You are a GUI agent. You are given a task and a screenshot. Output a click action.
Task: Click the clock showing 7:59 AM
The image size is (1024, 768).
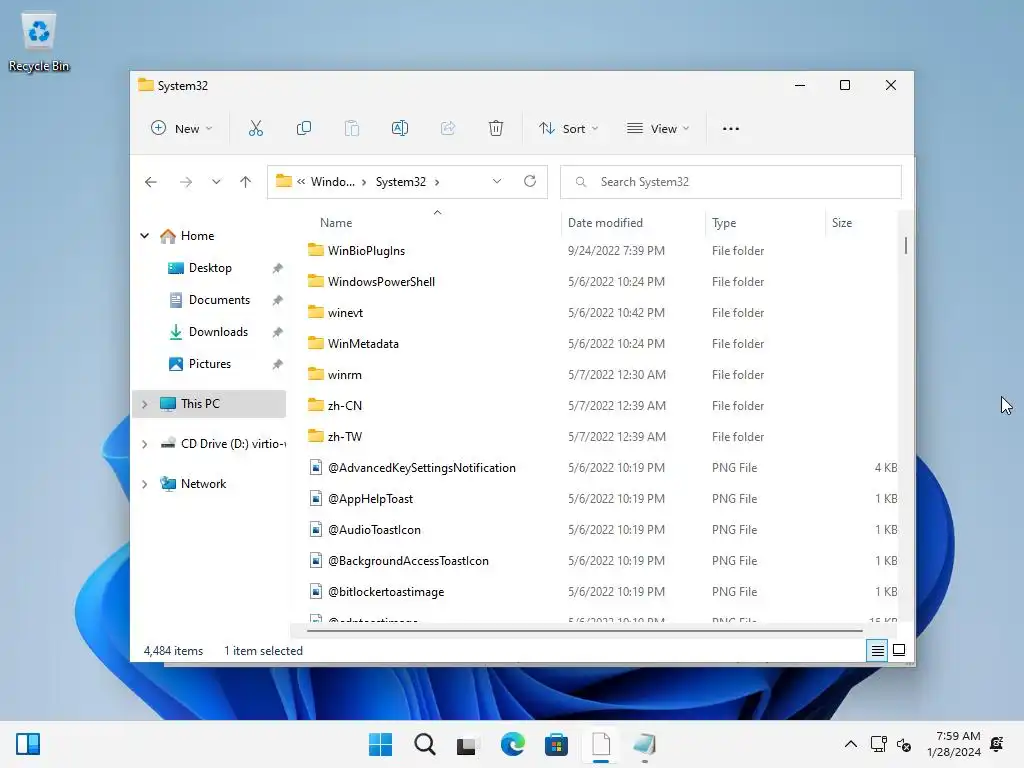pos(958,736)
